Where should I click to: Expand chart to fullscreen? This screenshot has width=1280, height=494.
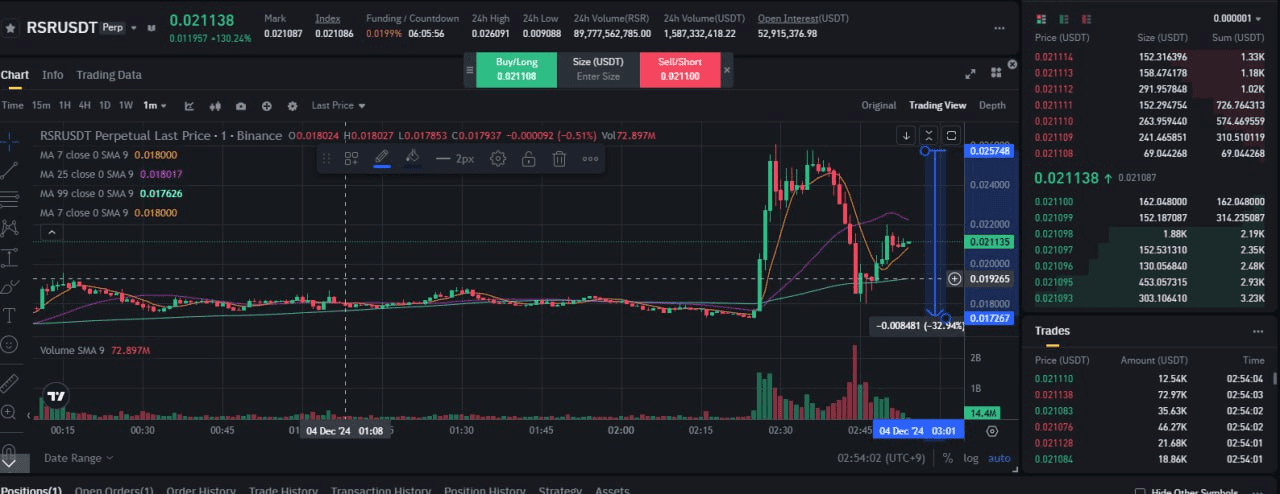click(x=970, y=74)
